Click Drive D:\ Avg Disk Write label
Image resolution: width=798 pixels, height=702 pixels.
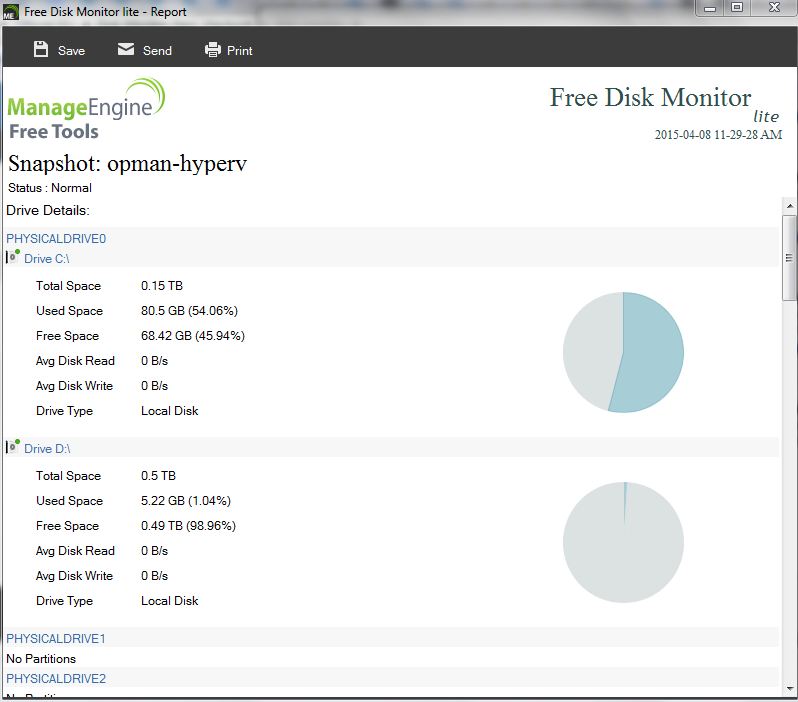tap(74, 576)
